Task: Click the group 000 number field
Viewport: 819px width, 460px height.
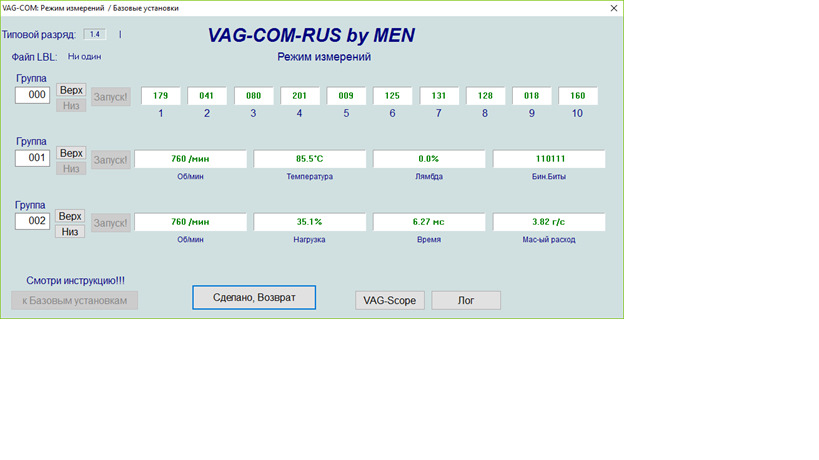Action: 32,95
